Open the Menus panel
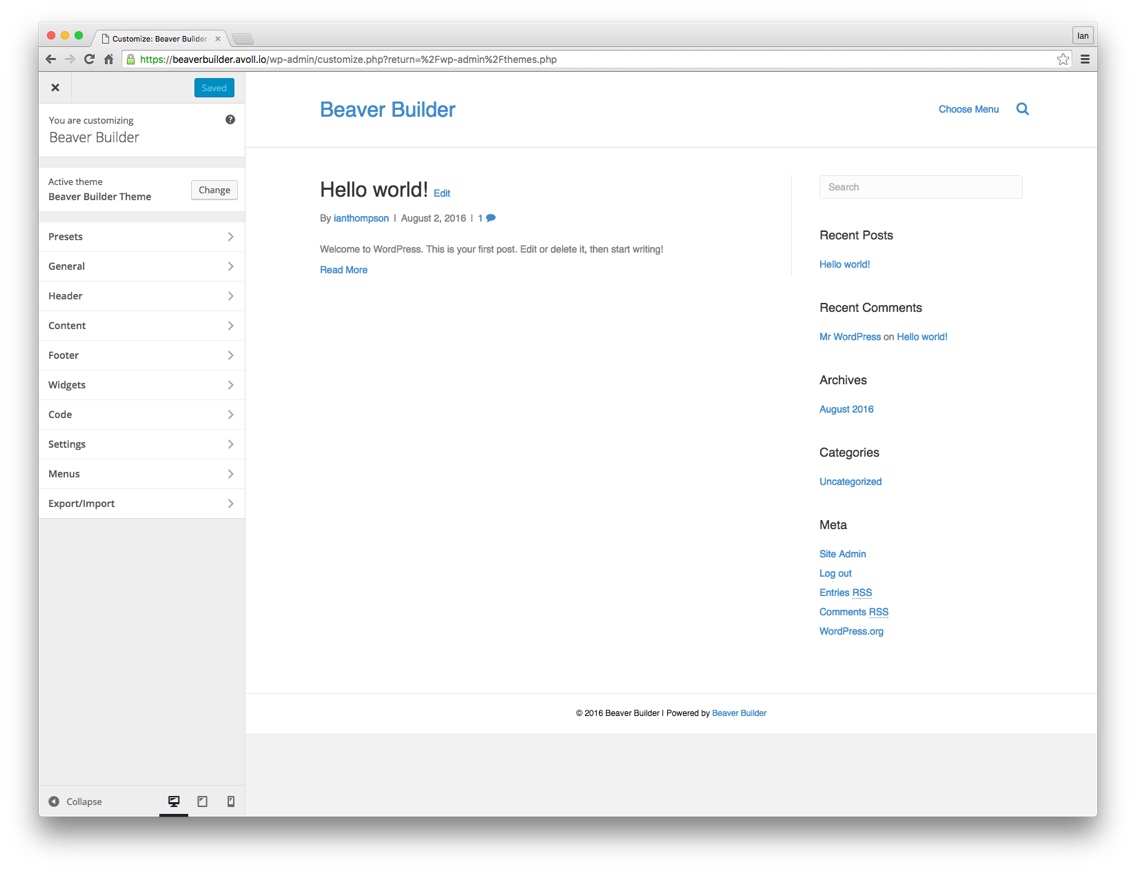This screenshot has width=1136, height=871. coord(142,475)
